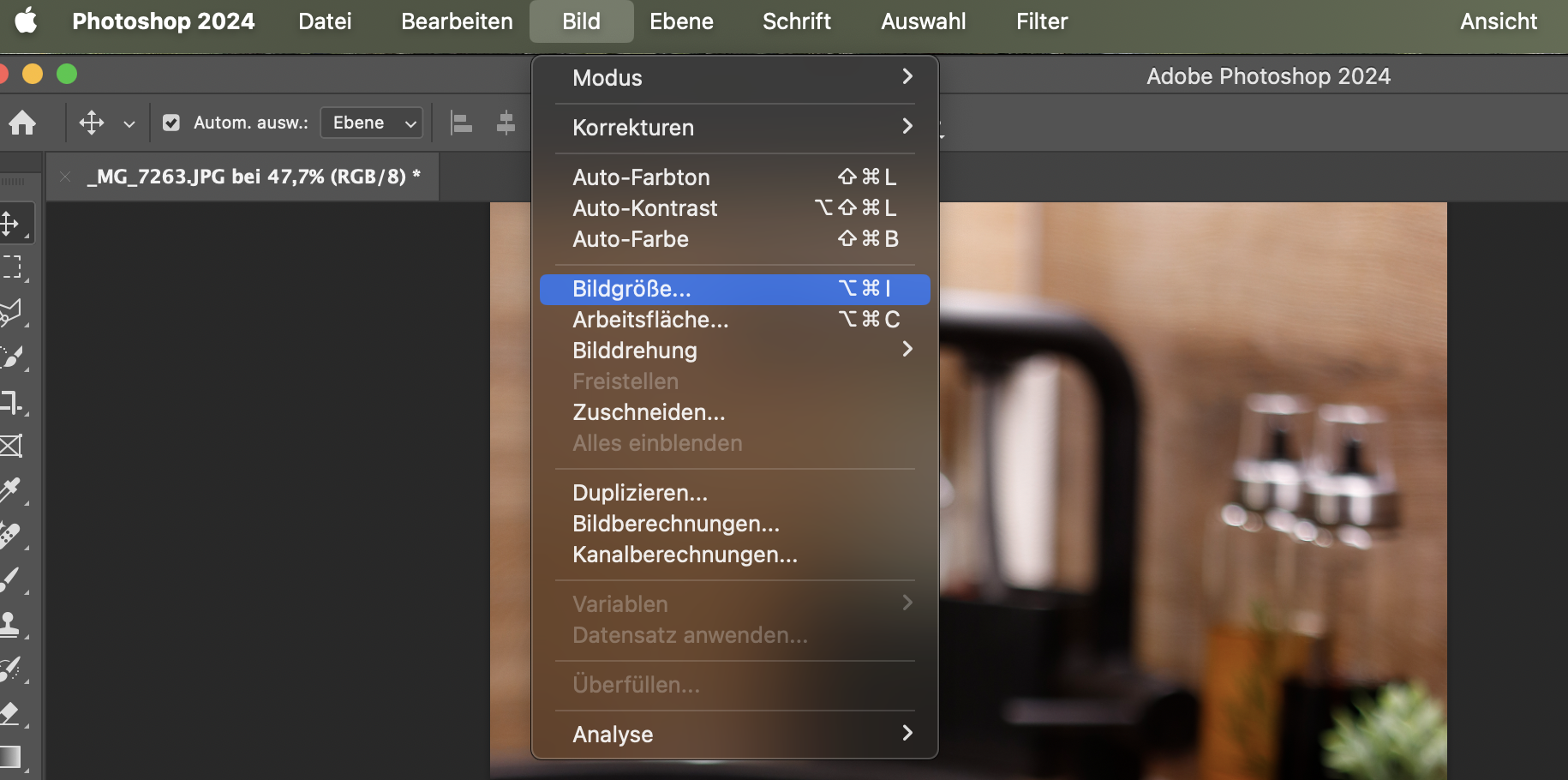
Task: Select the History Brush tool
Action: click(12, 669)
